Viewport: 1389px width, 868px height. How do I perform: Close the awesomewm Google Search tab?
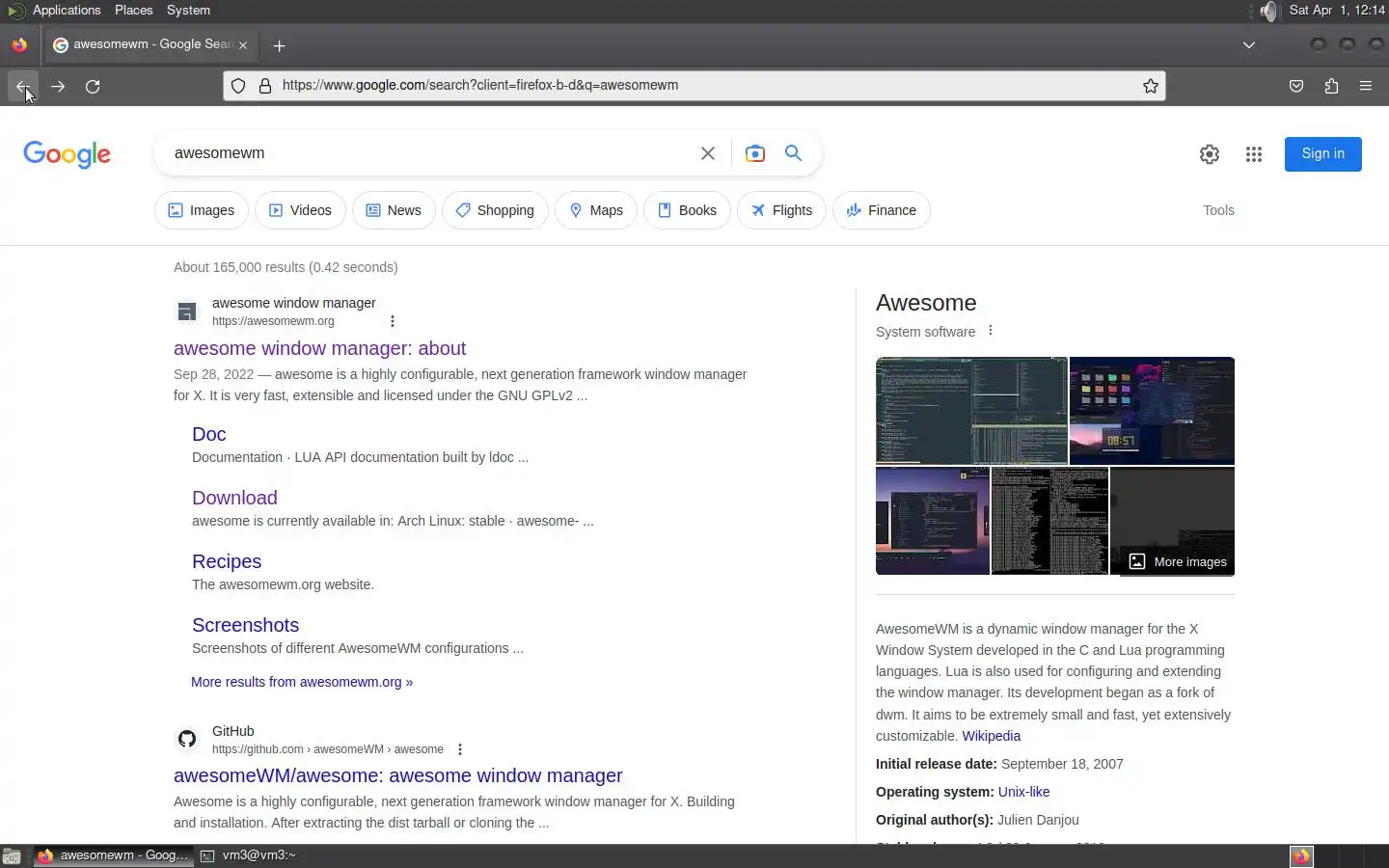(243, 45)
